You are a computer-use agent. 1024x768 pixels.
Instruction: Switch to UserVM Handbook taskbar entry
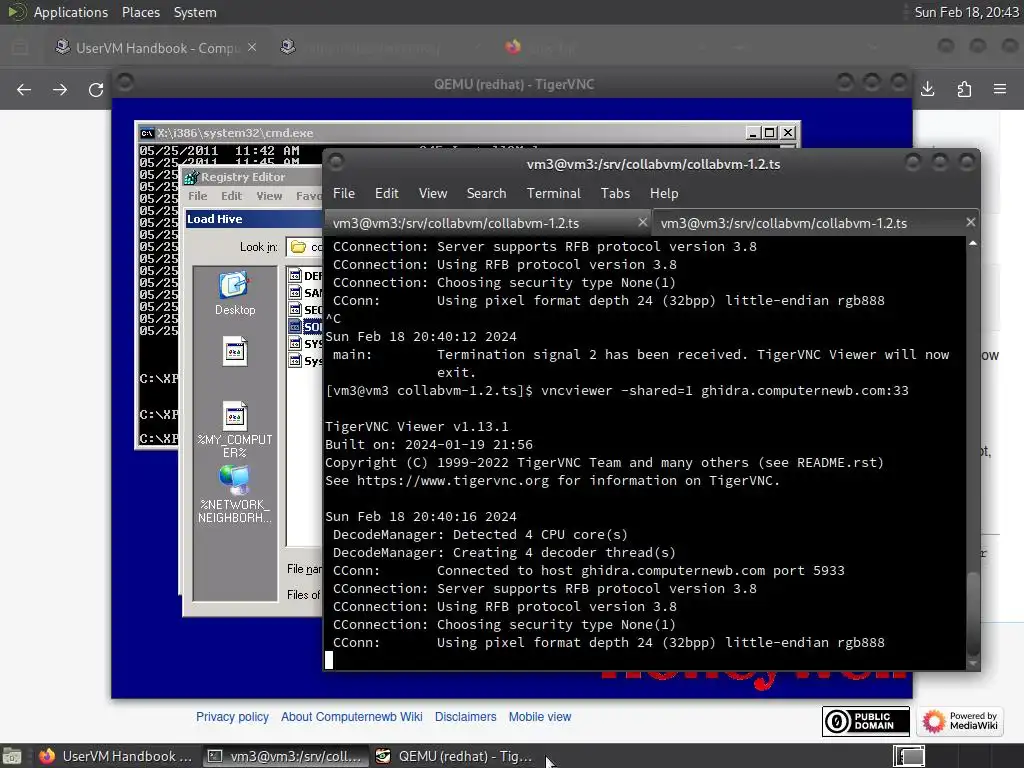click(x=116, y=756)
